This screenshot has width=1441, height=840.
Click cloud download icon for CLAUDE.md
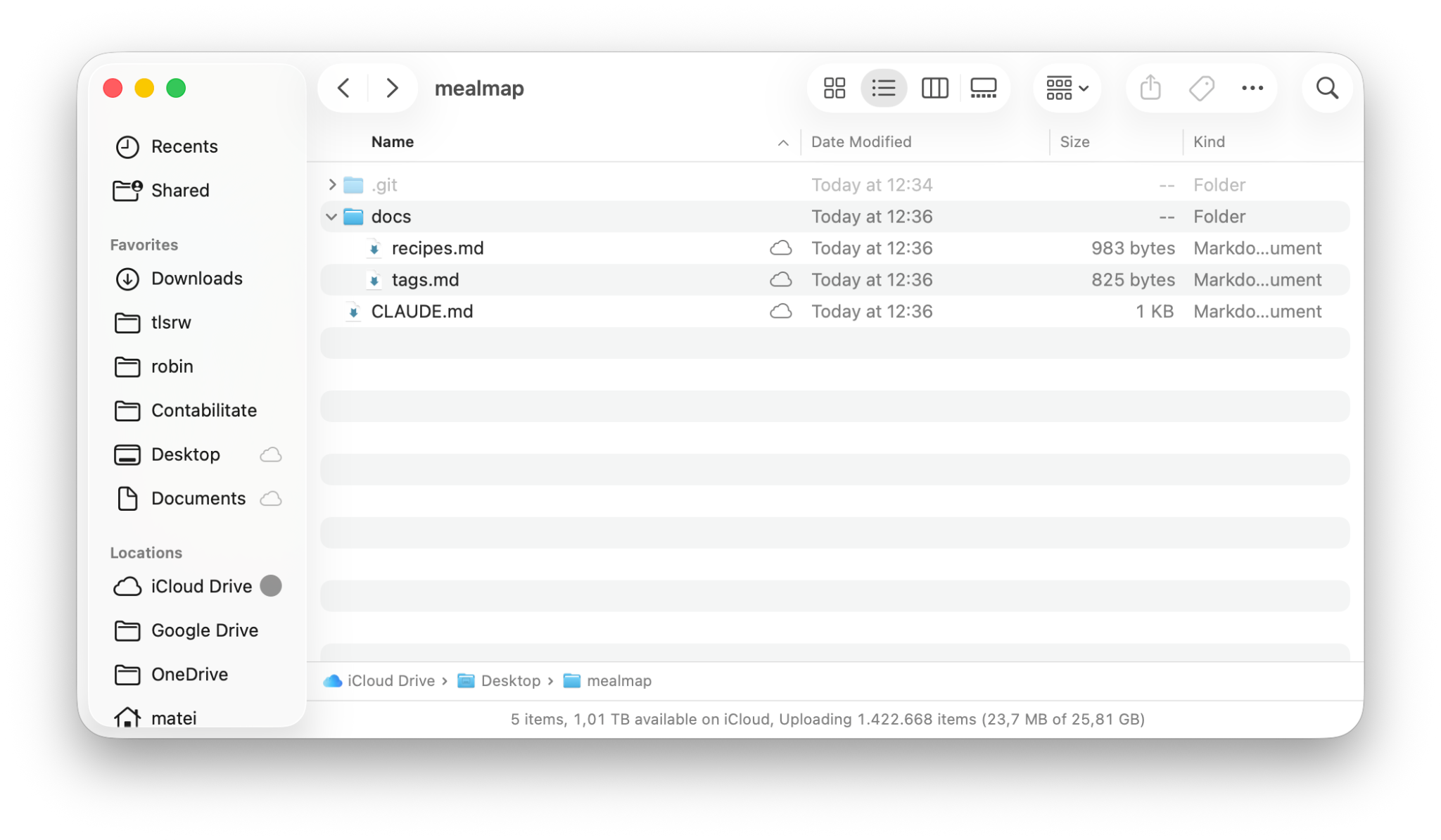click(x=780, y=312)
